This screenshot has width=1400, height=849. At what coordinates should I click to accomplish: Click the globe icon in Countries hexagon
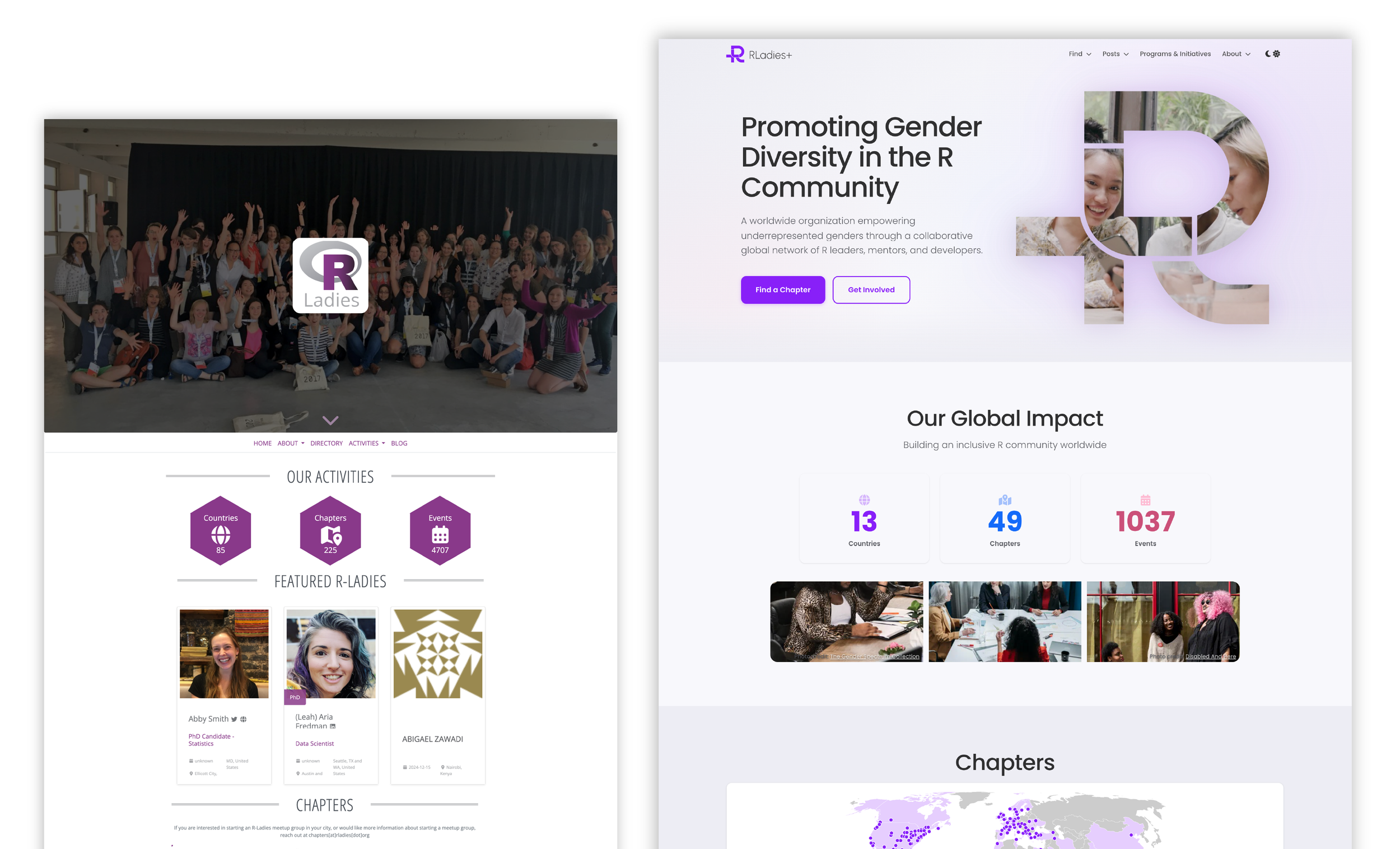pos(221,535)
